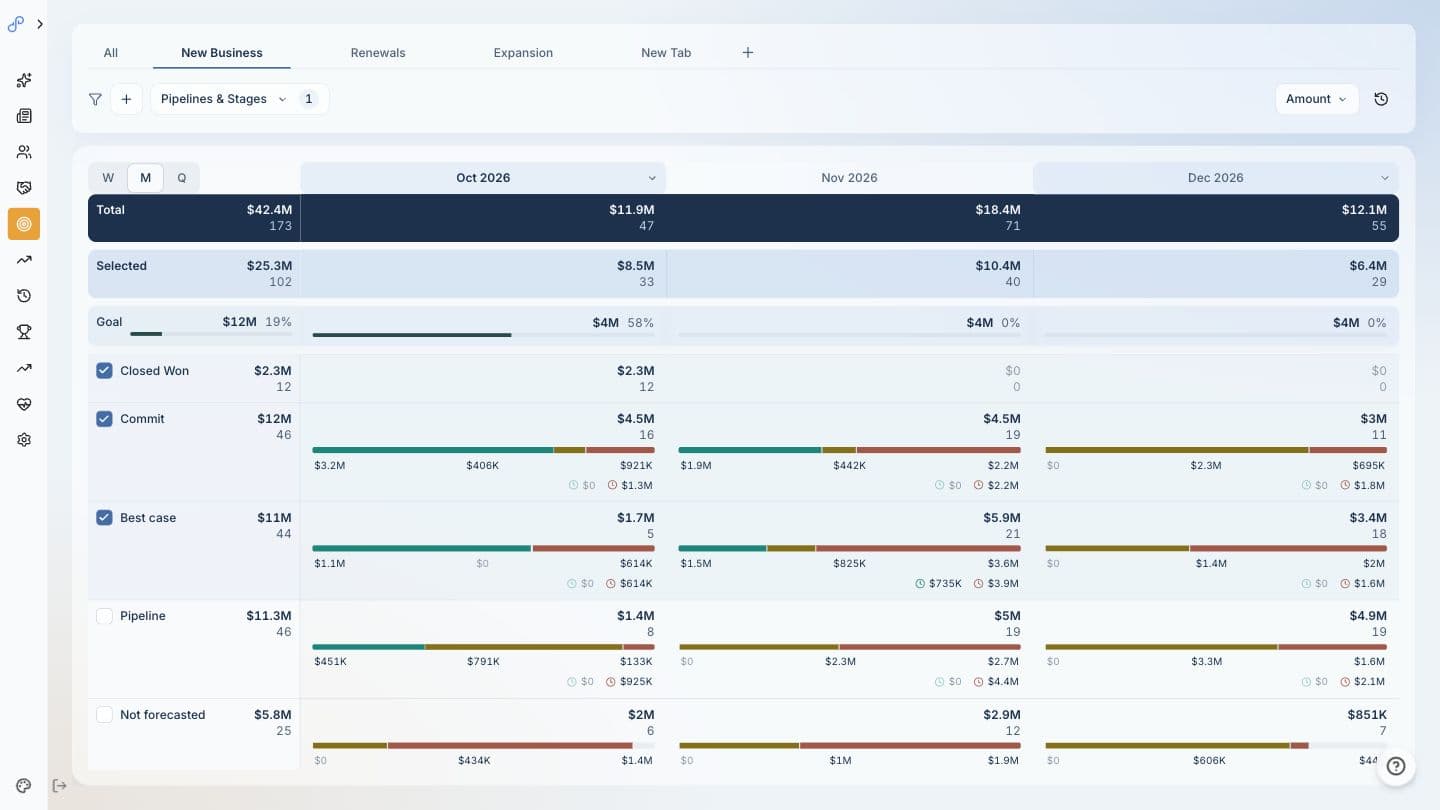Expand the Oct 2026 column chevron
The height and width of the screenshot is (810, 1440).
652,178
